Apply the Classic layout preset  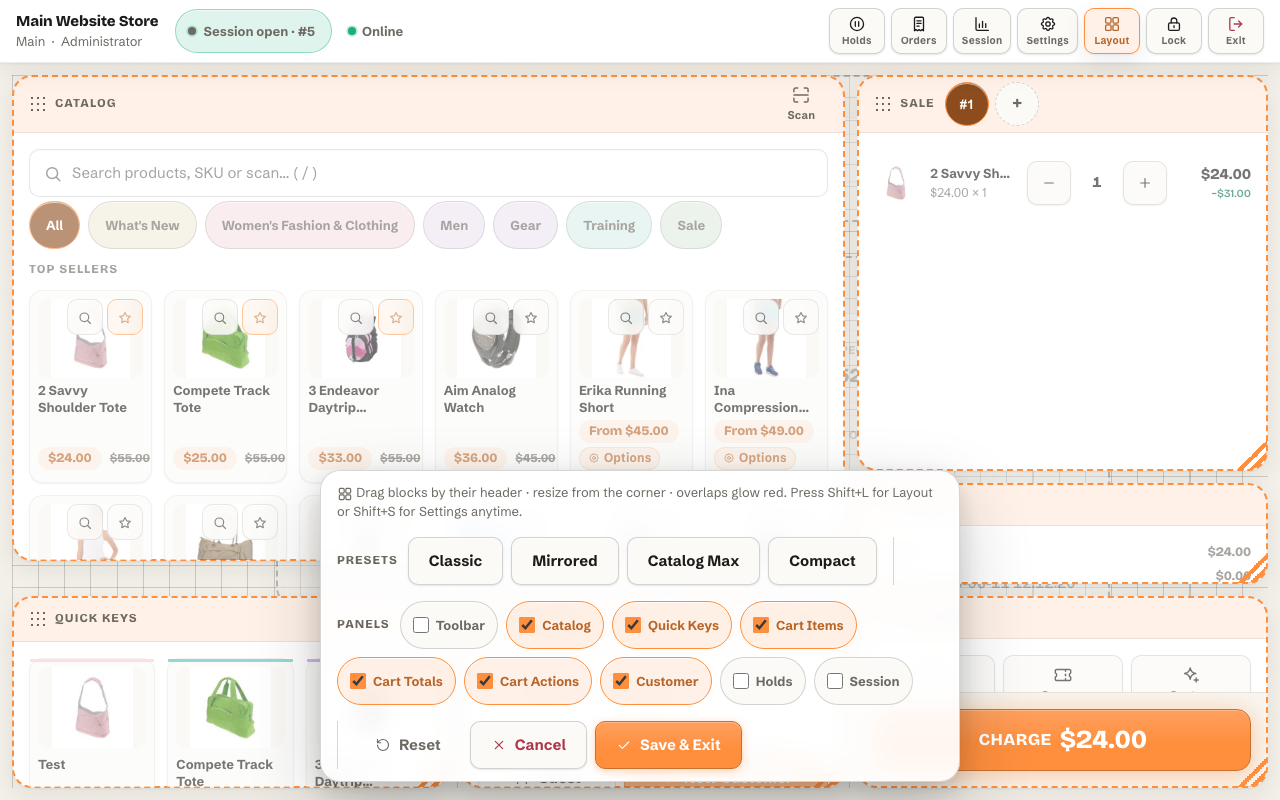click(455, 561)
